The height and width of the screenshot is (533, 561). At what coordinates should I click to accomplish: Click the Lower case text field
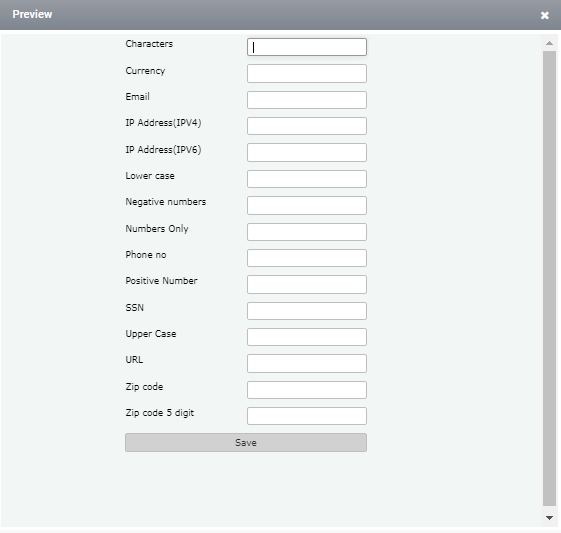point(307,179)
